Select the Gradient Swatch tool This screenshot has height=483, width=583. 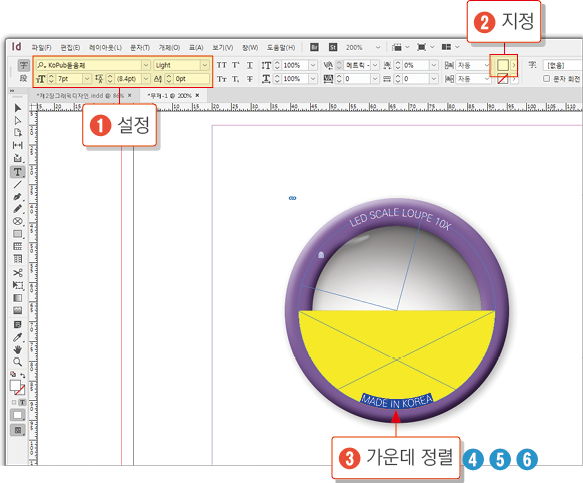(17, 298)
